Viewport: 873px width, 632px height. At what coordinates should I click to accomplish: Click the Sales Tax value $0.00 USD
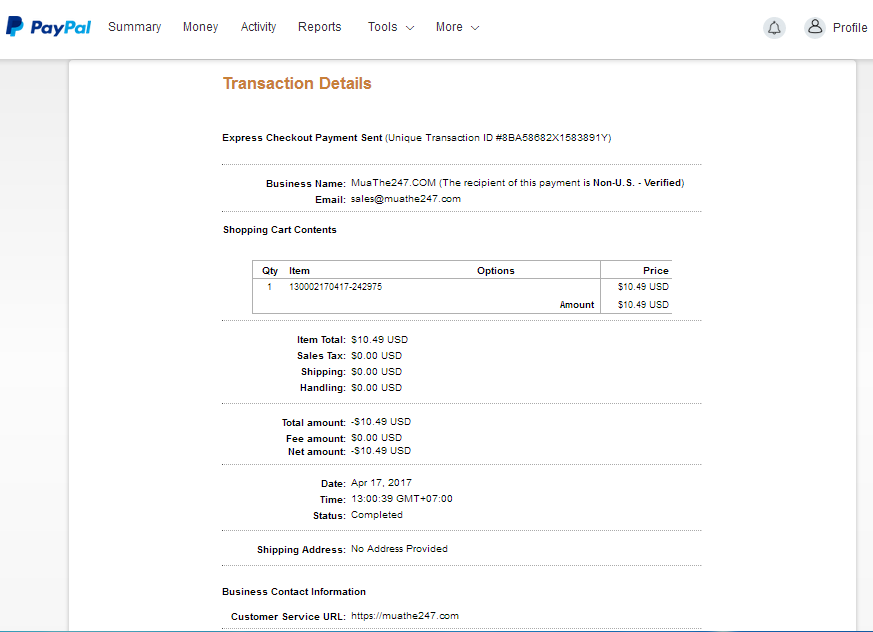pos(376,356)
